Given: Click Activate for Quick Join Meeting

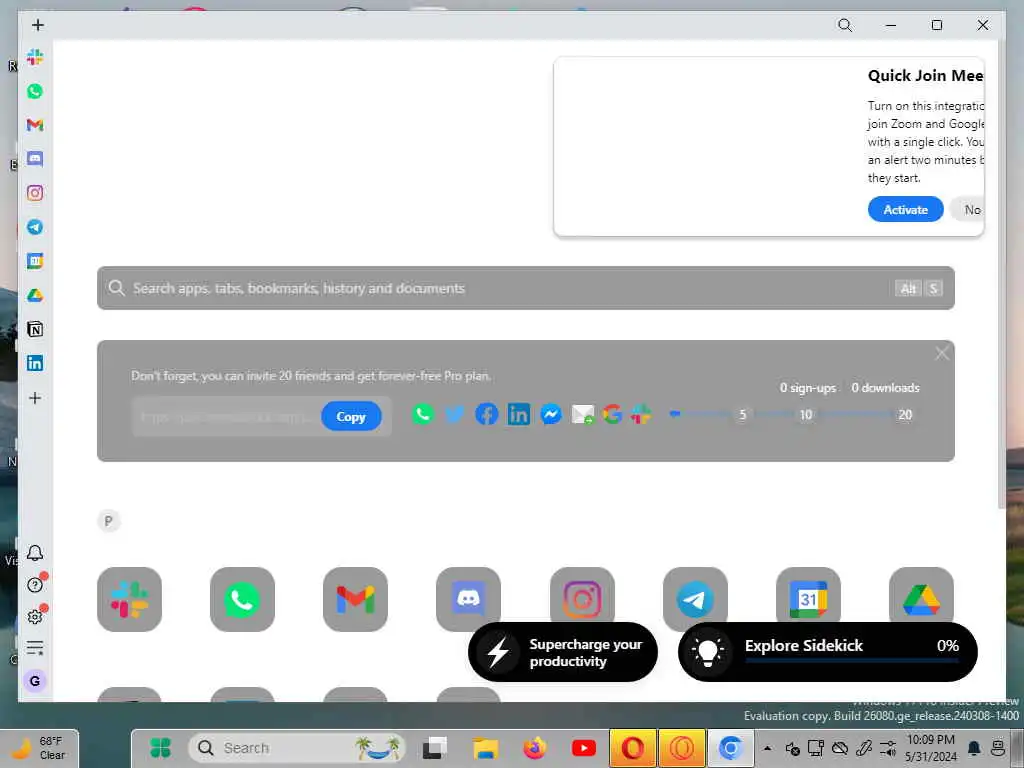Looking at the screenshot, I should click(905, 210).
